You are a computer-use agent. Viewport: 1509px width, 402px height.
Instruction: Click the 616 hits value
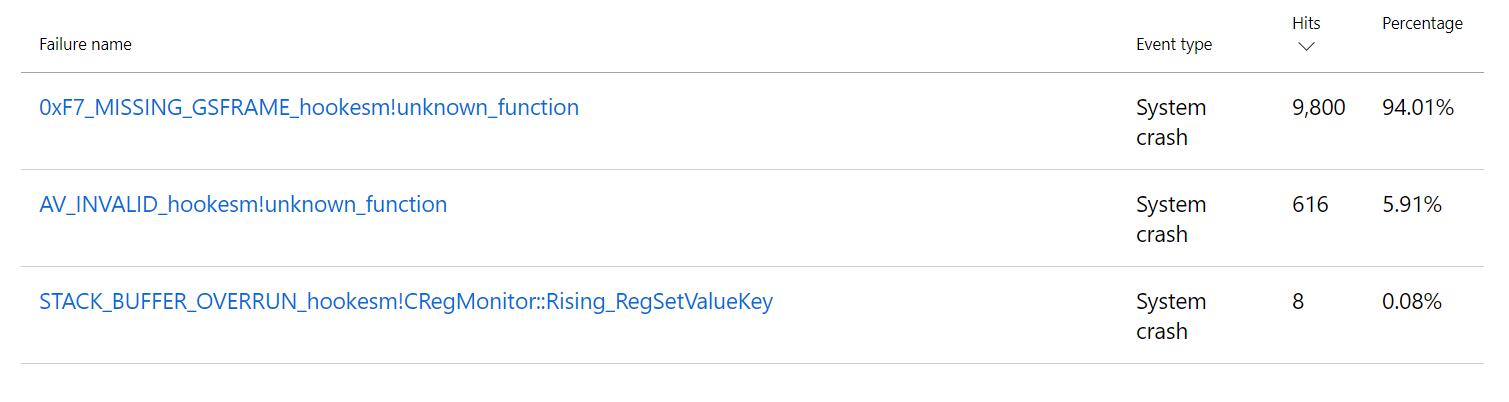1310,204
